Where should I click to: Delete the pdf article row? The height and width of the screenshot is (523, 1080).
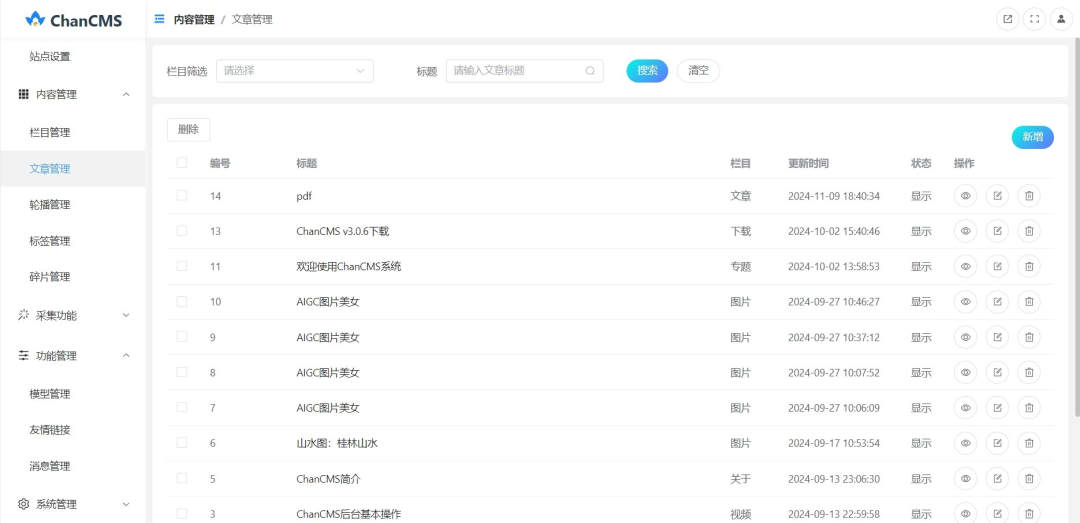tap(1029, 196)
